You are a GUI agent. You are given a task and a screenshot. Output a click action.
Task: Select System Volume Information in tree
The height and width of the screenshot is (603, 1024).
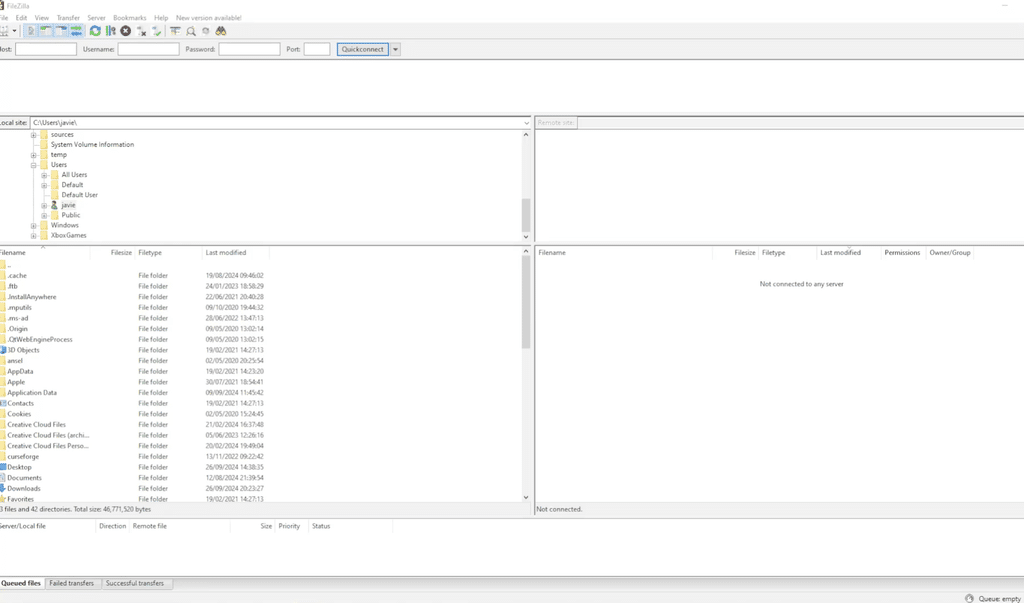coord(92,144)
